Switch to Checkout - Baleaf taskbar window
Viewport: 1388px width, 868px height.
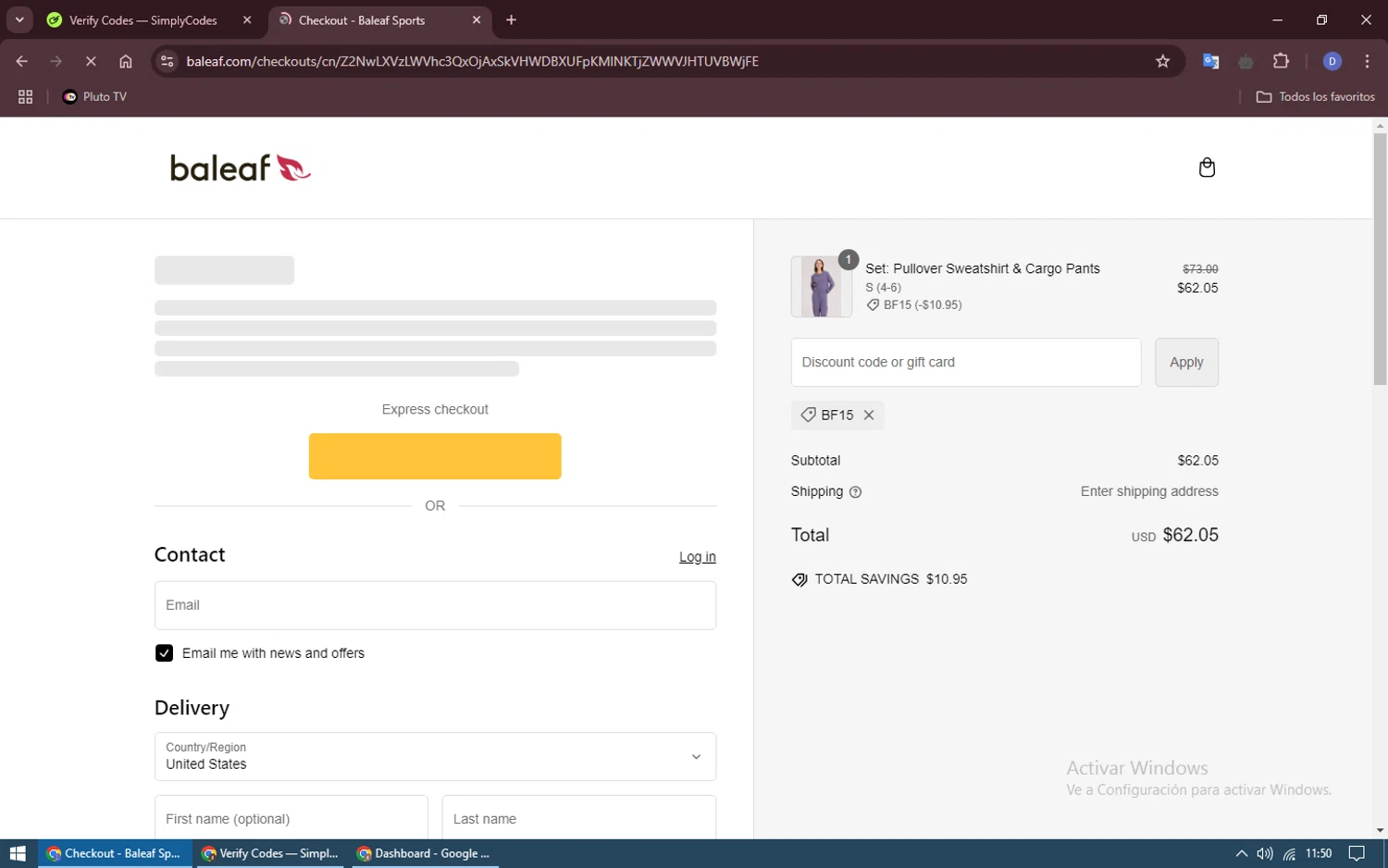pyautogui.click(x=115, y=853)
